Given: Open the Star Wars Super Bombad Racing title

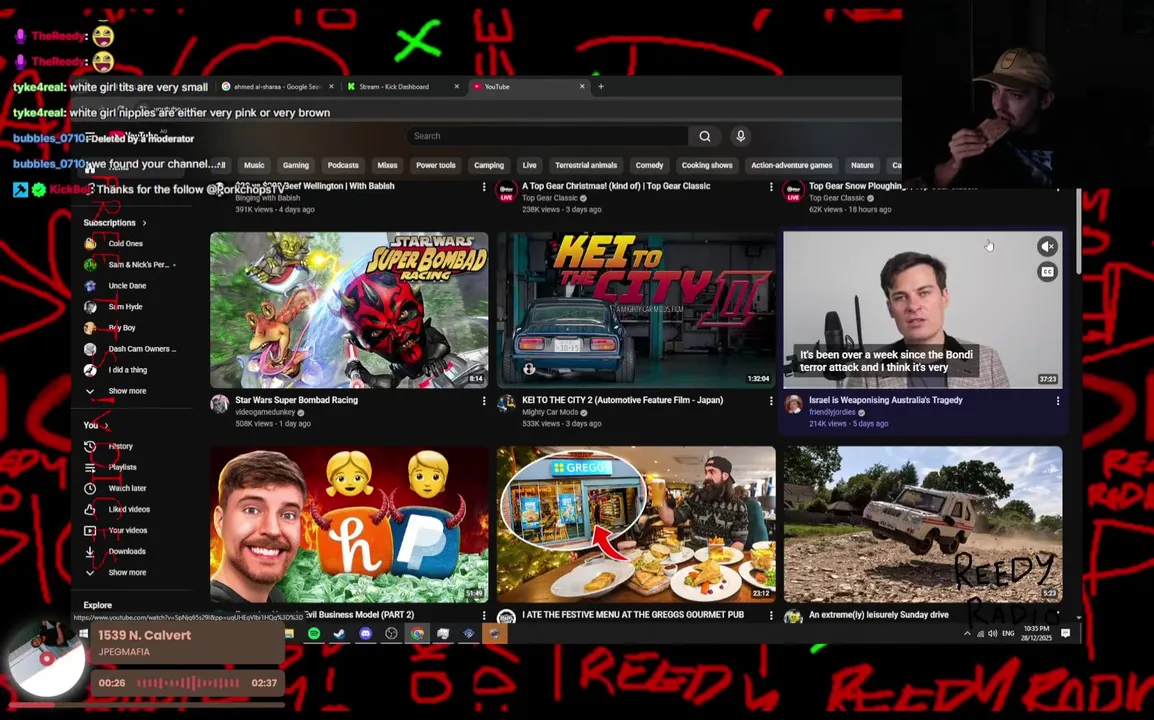Looking at the screenshot, I should (x=297, y=400).
